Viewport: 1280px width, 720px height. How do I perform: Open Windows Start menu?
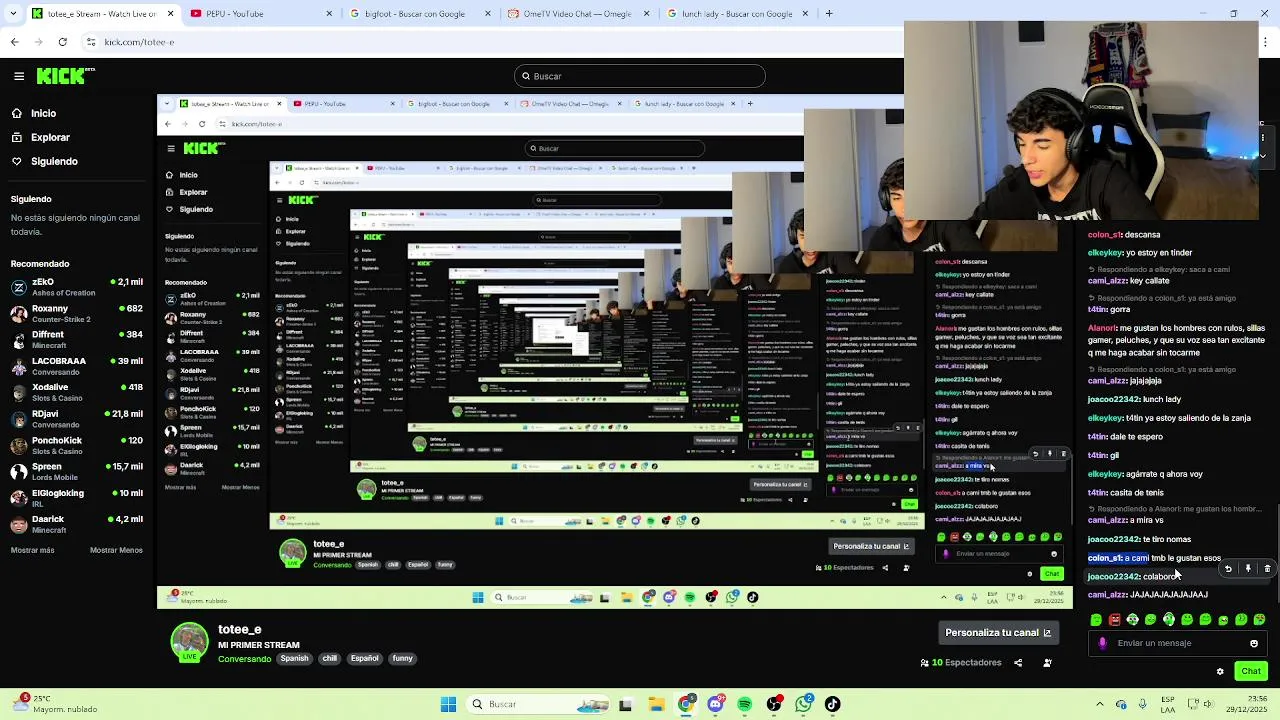(449, 704)
